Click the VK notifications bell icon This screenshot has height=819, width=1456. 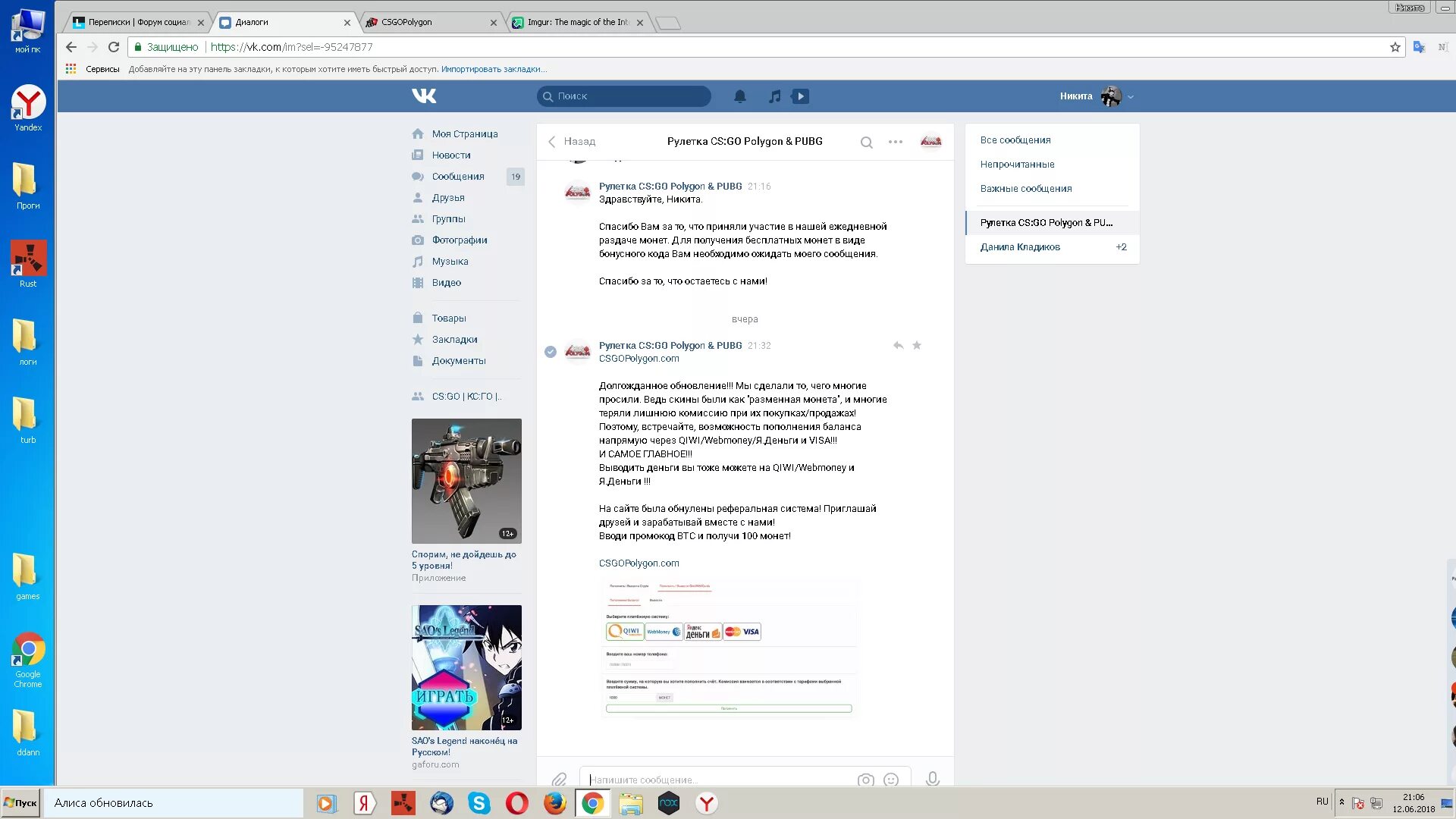coord(740,95)
